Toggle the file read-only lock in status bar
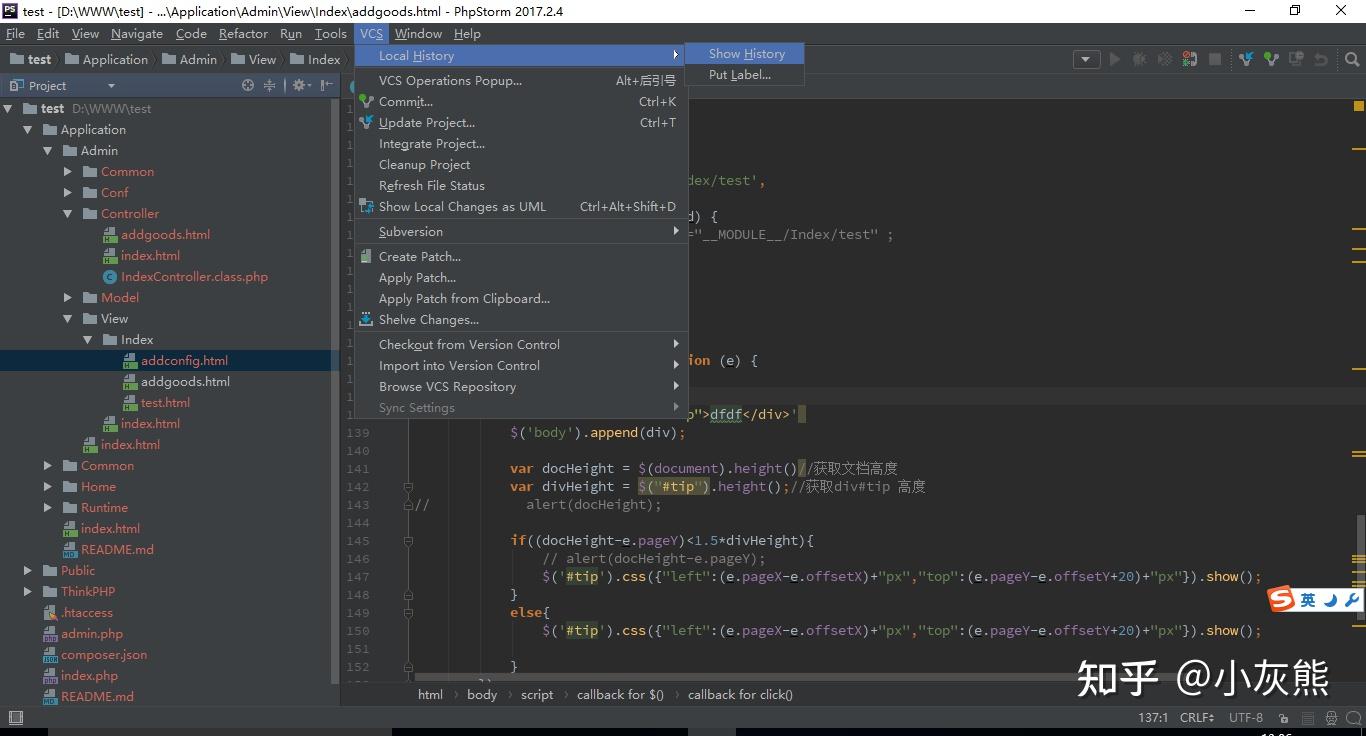Viewport: 1366px width, 736px height. tap(1284, 718)
